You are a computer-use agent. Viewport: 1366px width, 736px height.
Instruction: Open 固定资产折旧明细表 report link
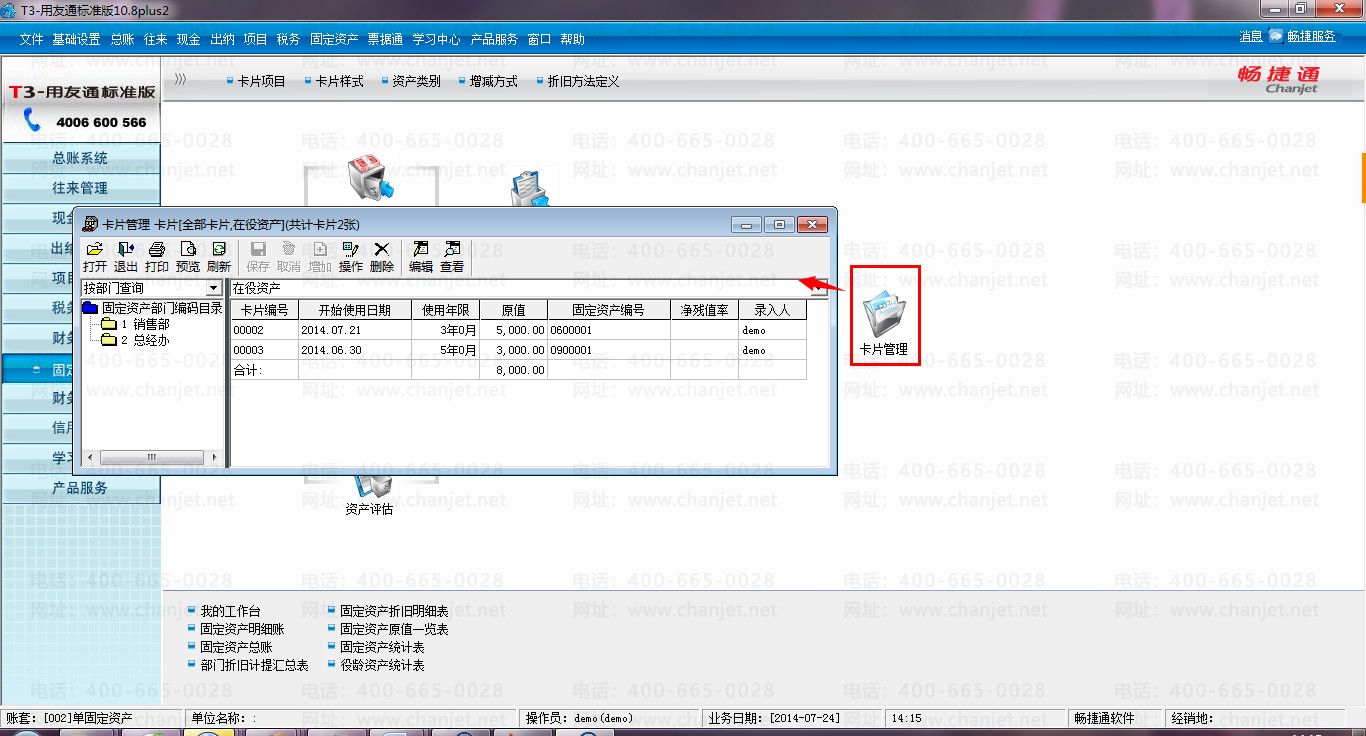pos(394,611)
